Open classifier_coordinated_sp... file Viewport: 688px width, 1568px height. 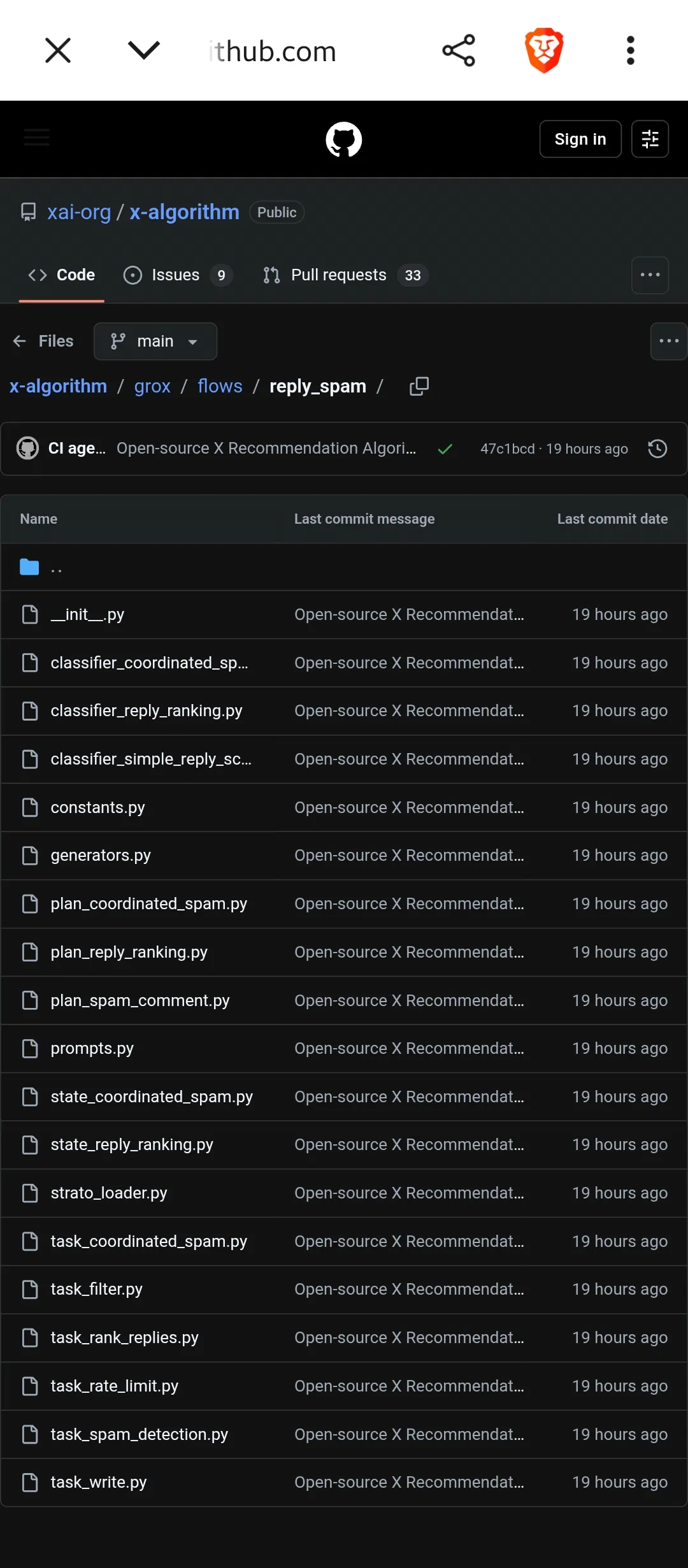click(x=150, y=663)
